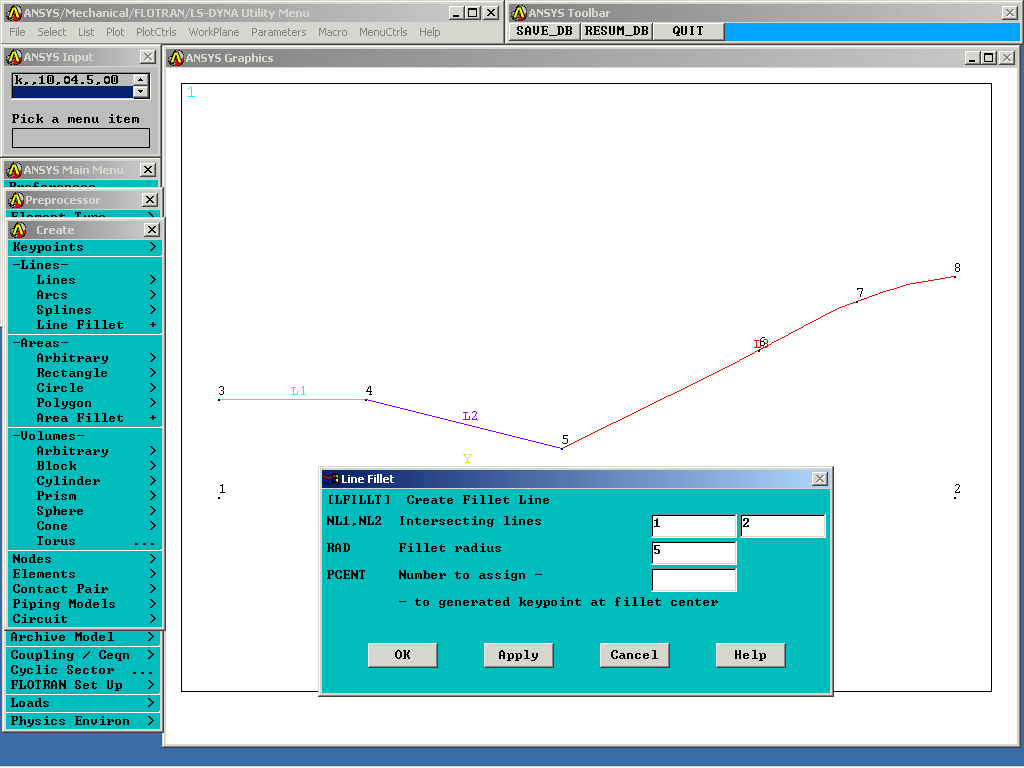Cancel the Line Fillet dialog
1024x768 pixels.
pyautogui.click(x=634, y=655)
